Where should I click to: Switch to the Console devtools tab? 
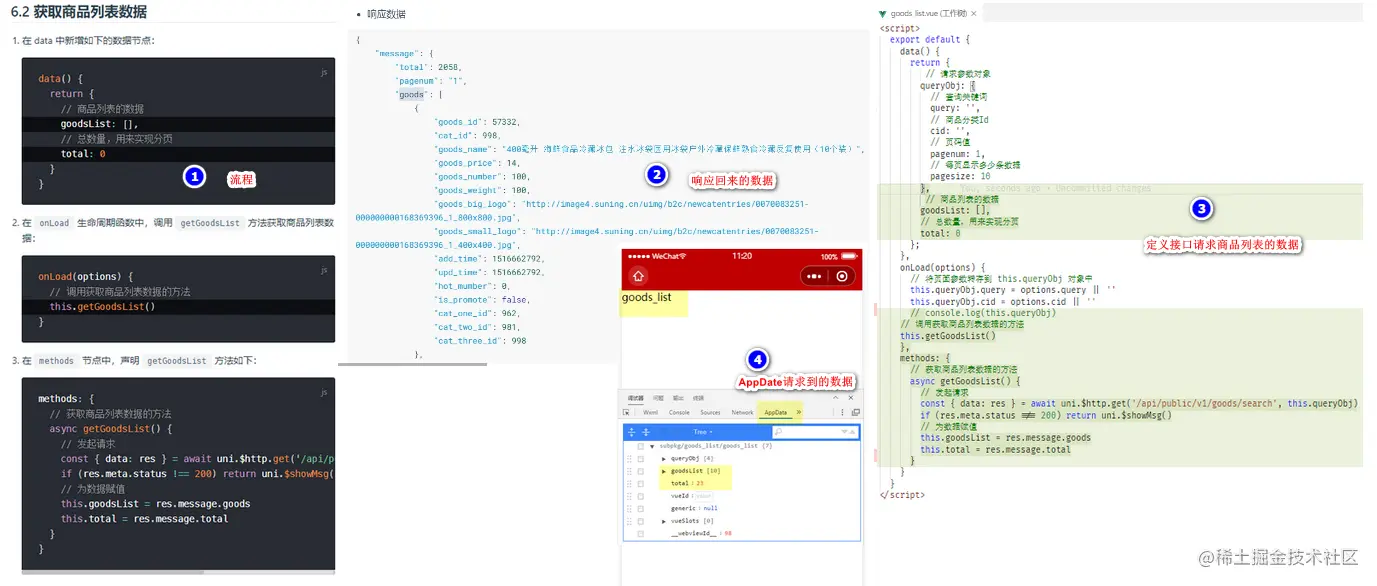coord(679,412)
